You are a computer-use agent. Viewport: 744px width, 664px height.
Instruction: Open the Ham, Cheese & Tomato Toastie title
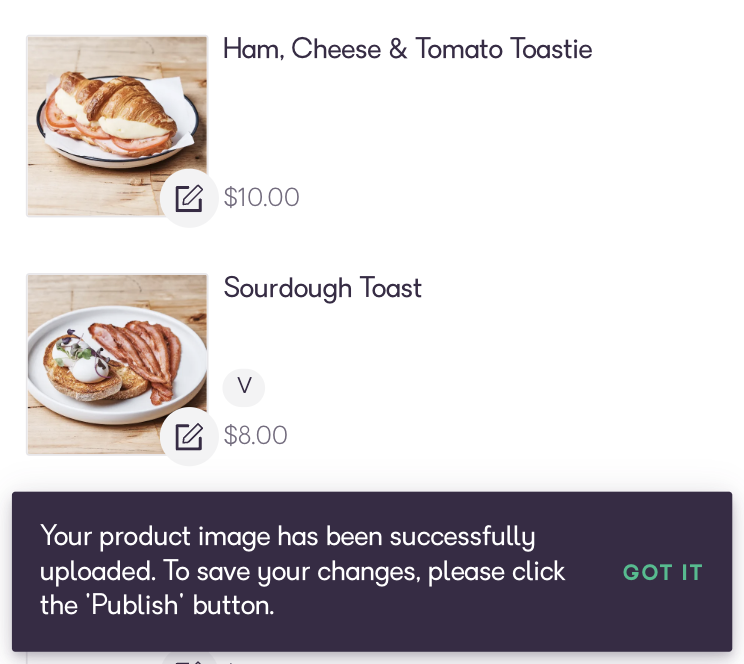pyautogui.click(x=408, y=49)
